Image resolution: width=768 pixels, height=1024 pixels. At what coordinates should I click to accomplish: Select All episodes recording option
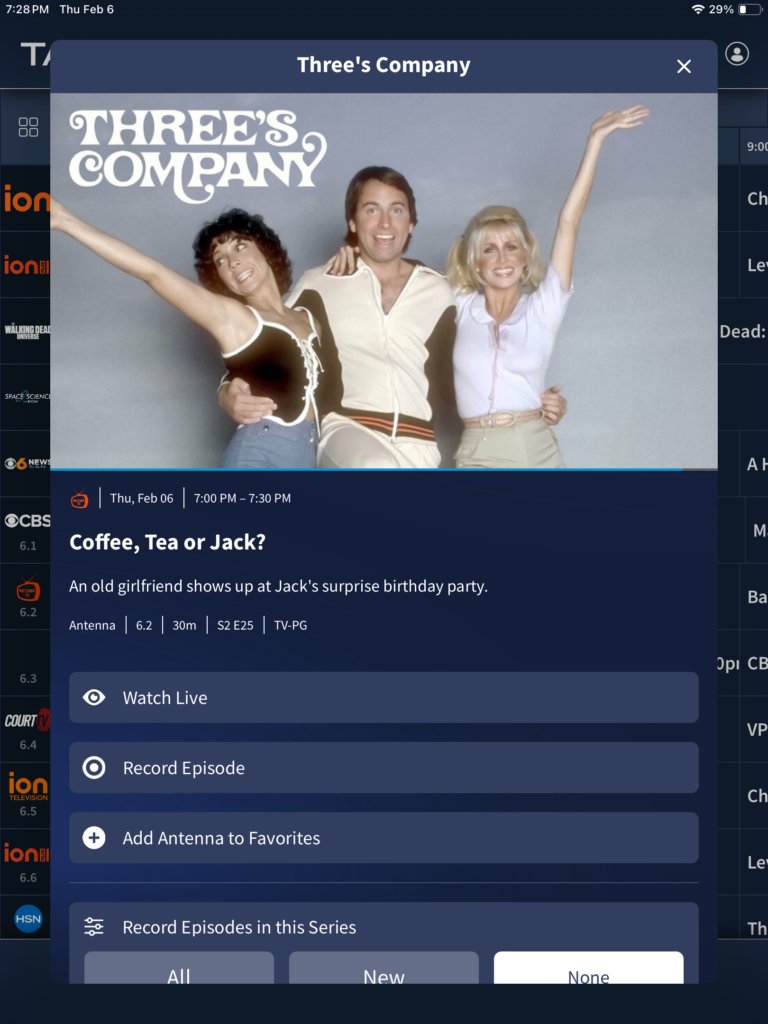[x=179, y=968]
